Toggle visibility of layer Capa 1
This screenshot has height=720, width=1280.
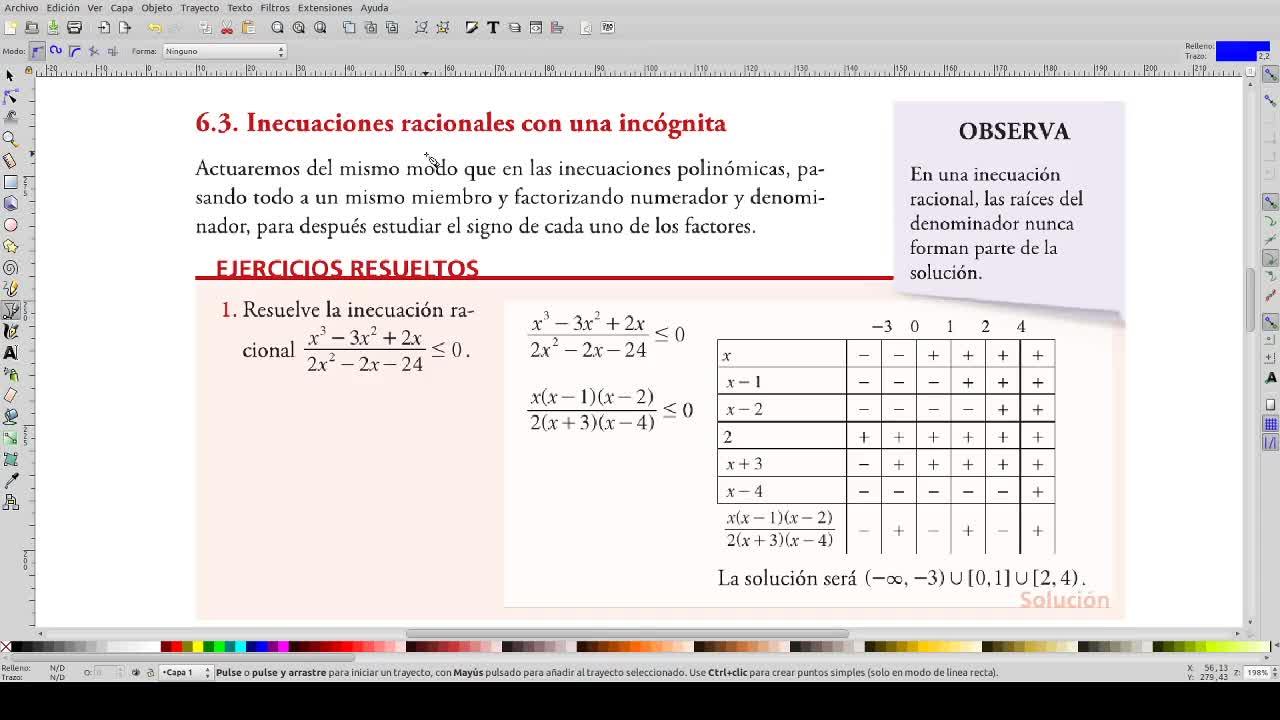(136, 673)
